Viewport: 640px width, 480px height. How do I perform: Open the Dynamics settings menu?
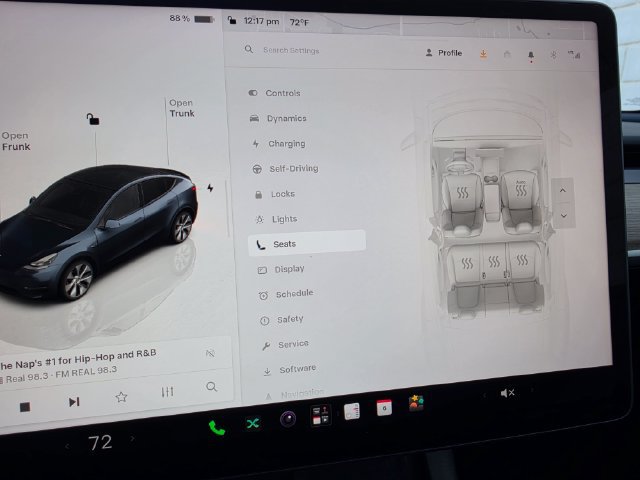[x=278, y=118]
